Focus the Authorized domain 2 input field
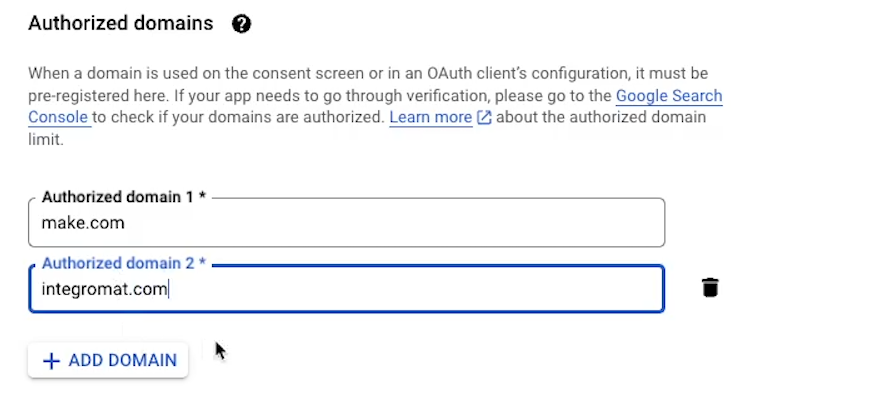 tap(346, 289)
